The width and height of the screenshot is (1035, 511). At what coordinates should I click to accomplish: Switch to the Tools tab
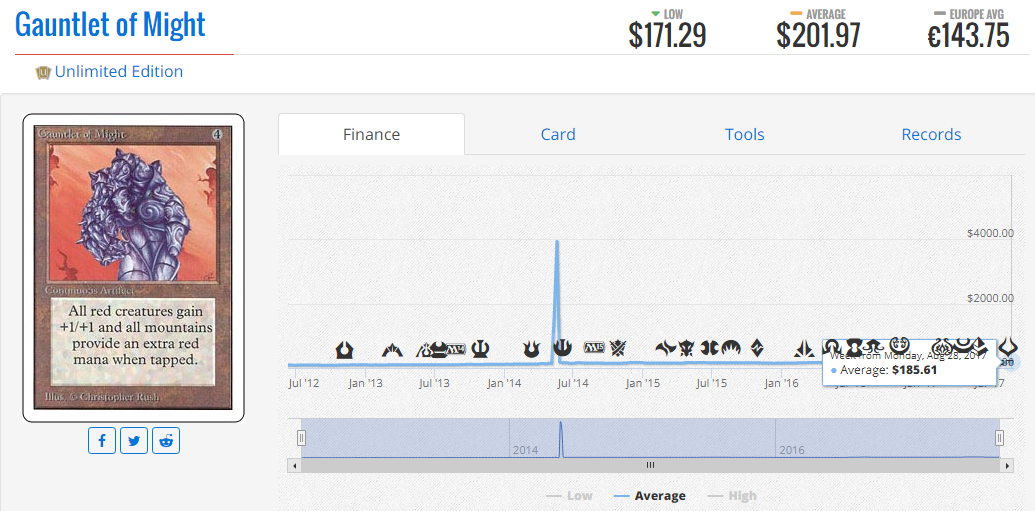pos(745,135)
